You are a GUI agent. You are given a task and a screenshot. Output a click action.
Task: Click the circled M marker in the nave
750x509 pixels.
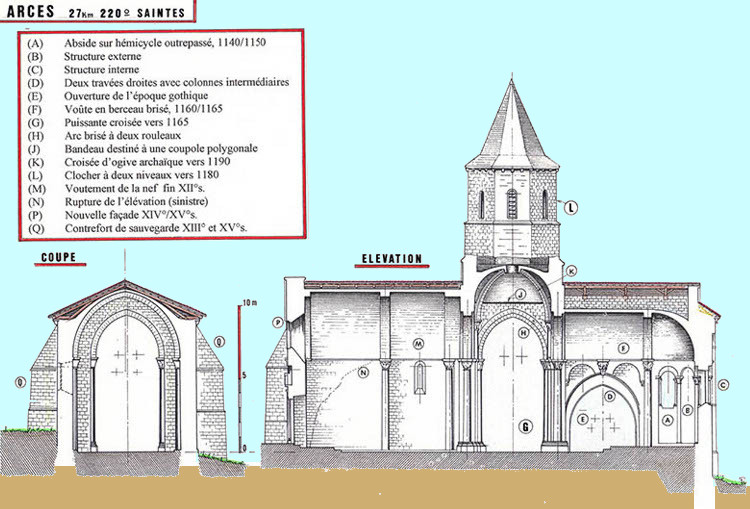(419, 343)
